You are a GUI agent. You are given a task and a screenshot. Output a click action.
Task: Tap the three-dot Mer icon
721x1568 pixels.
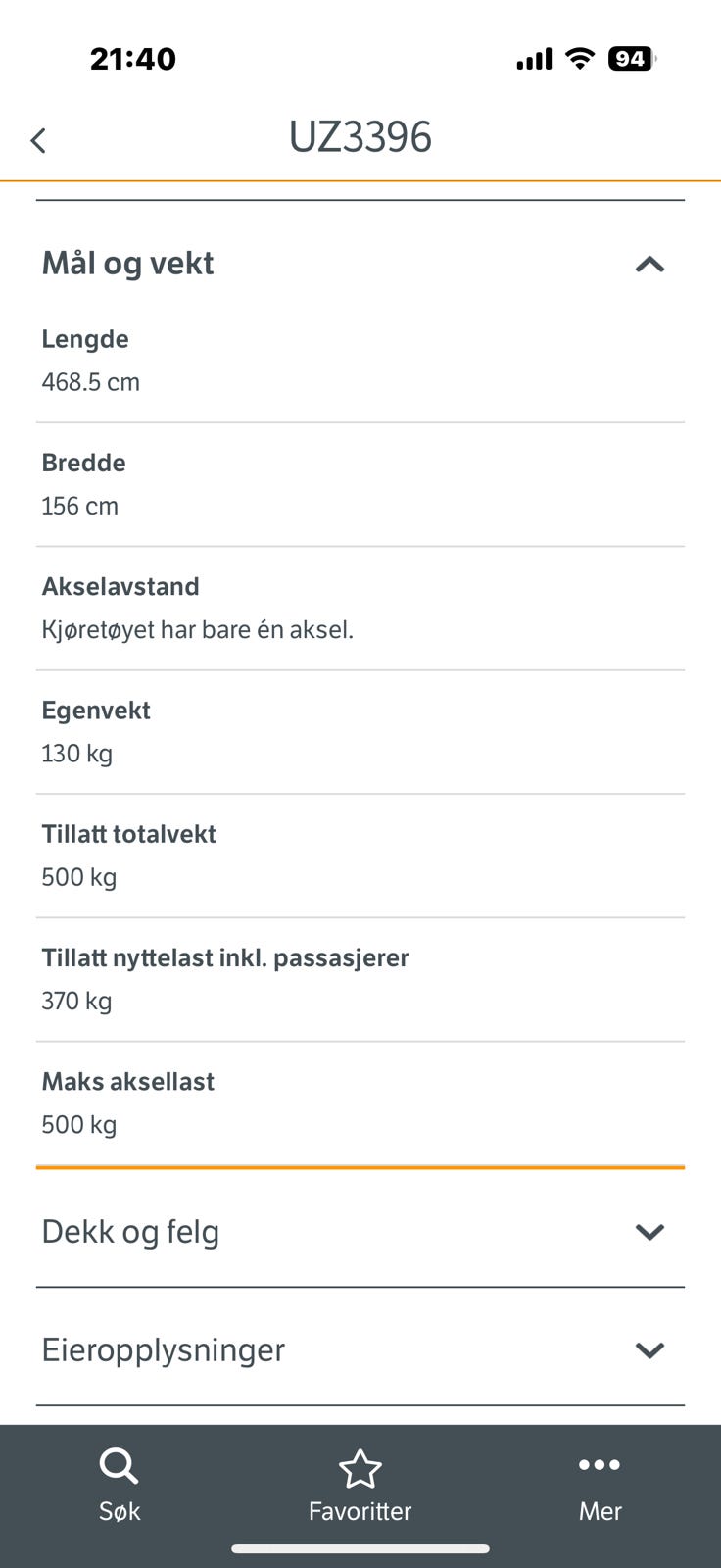(600, 1465)
